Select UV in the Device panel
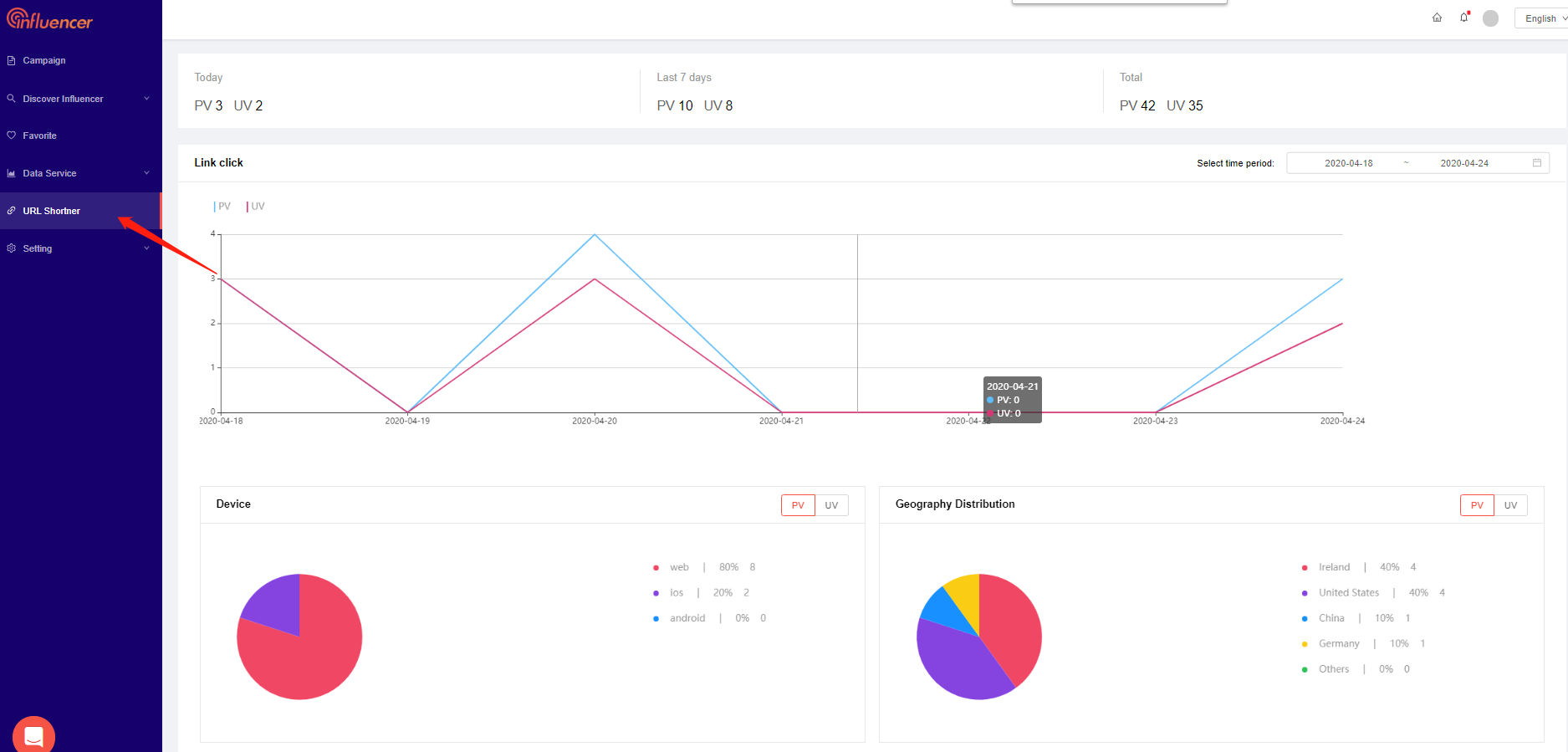The width and height of the screenshot is (1568, 752). (x=831, y=505)
